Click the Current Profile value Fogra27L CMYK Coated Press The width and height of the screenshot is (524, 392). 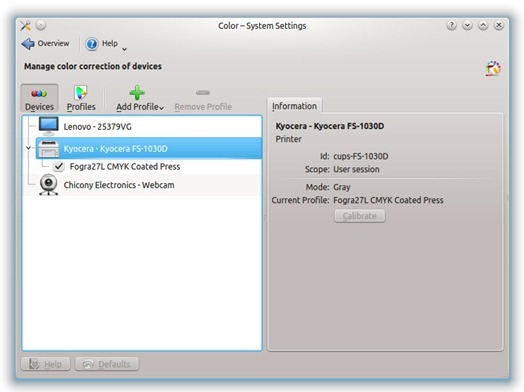click(388, 200)
